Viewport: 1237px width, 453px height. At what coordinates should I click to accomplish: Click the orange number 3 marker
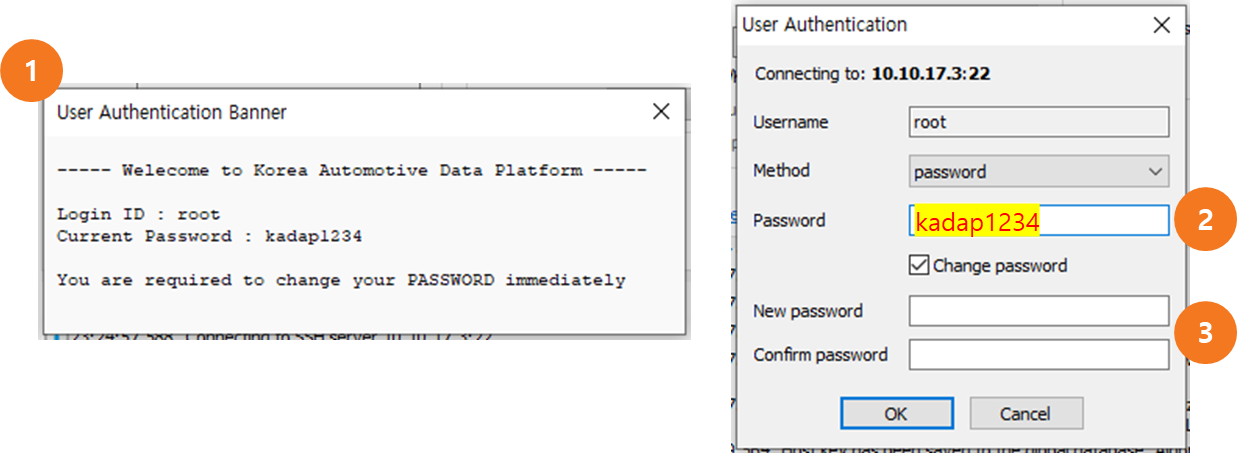coord(1204,332)
